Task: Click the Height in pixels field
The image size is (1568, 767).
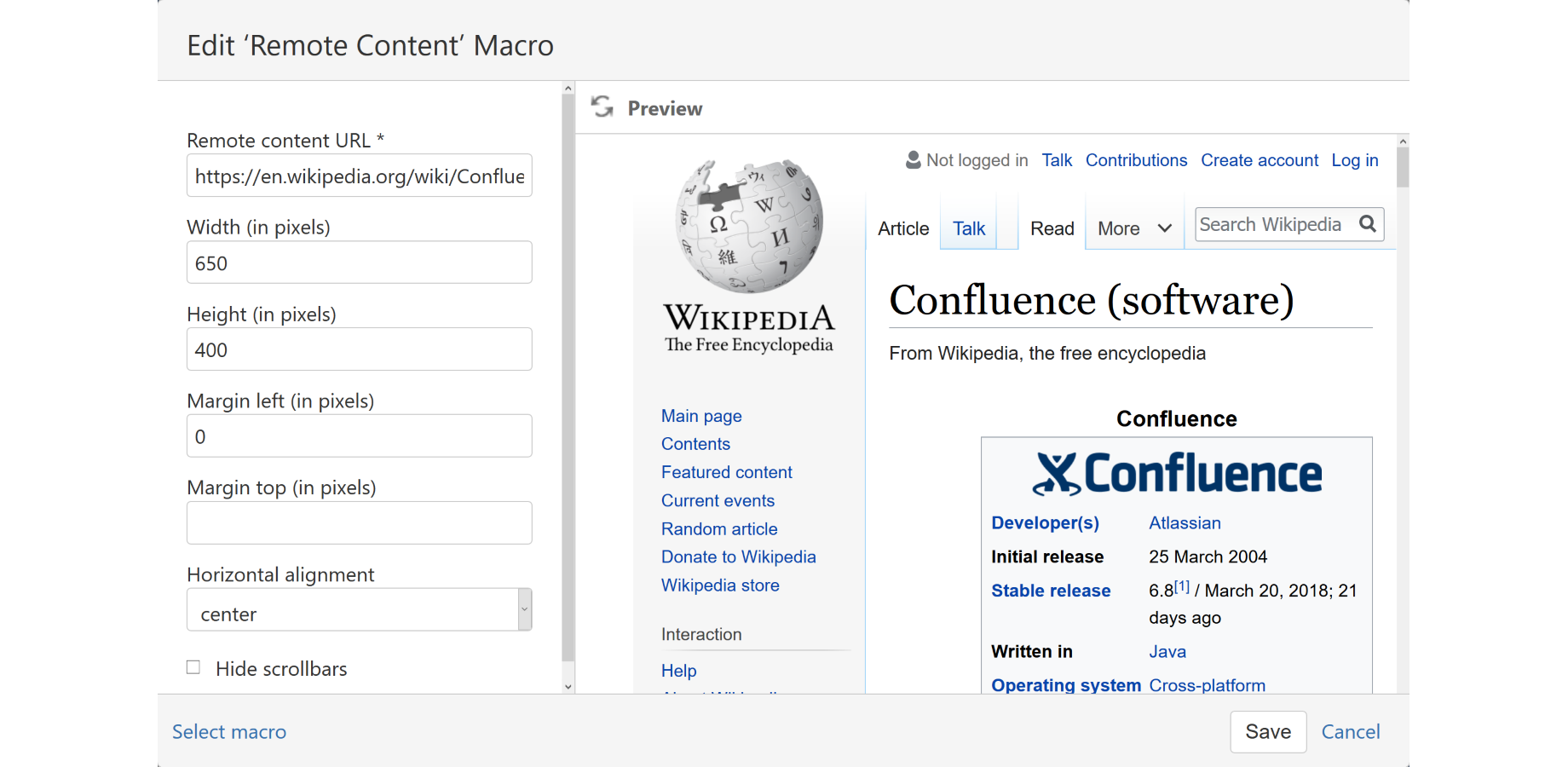Action: 360,349
